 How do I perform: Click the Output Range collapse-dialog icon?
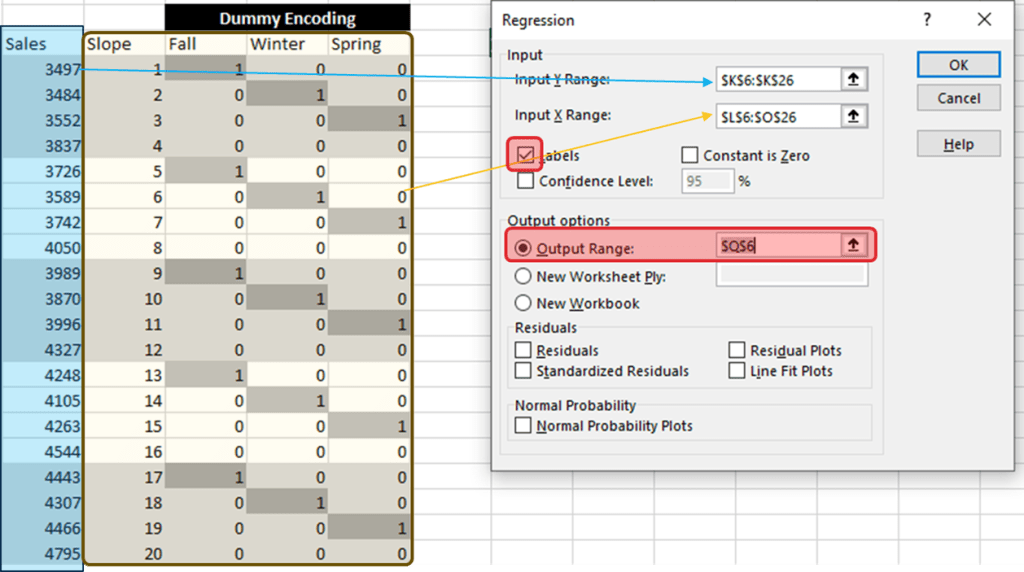click(x=852, y=245)
